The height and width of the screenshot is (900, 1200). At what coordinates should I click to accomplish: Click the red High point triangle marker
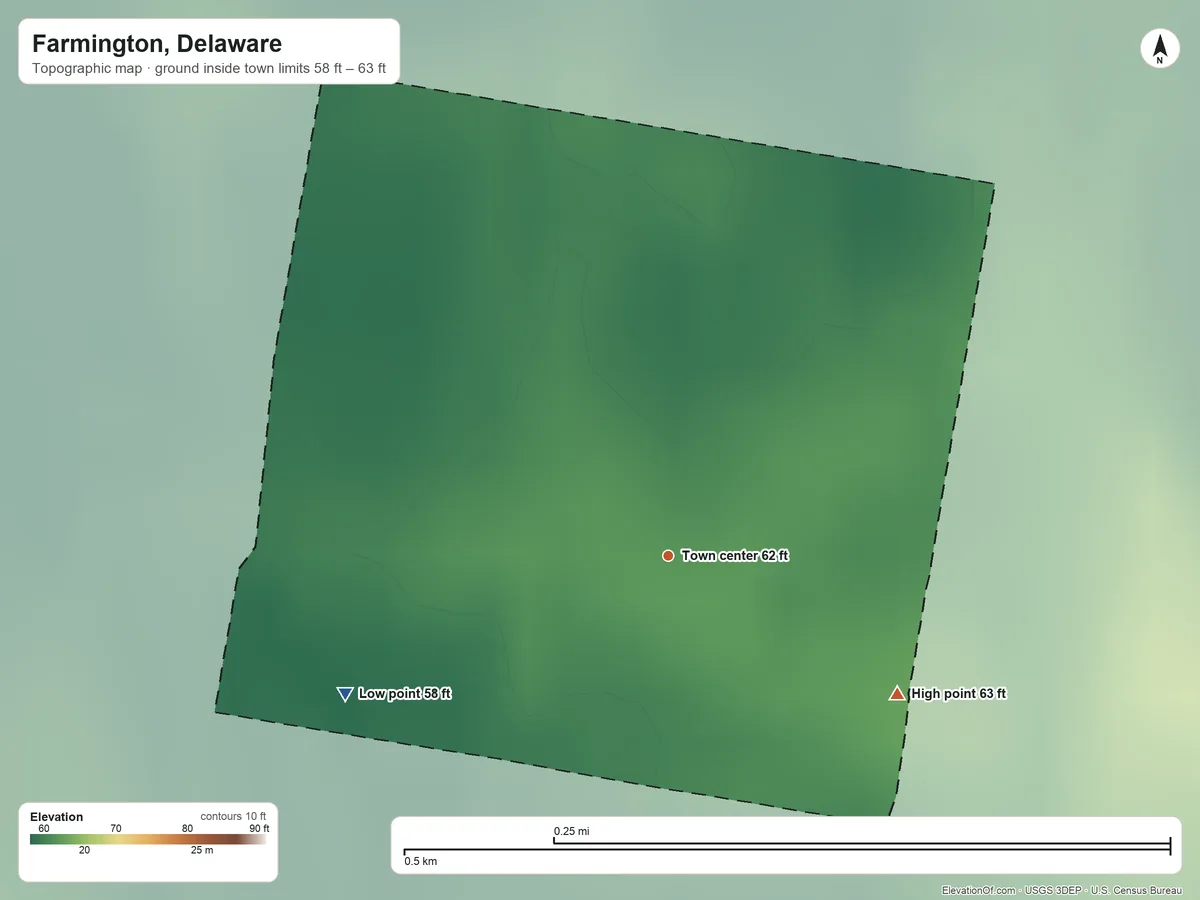(x=897, y=693)
